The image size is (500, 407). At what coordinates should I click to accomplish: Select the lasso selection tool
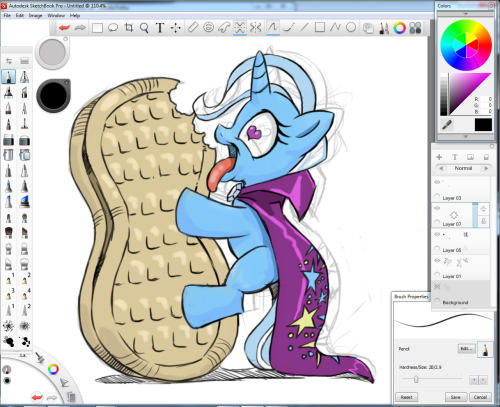point(113,28)
